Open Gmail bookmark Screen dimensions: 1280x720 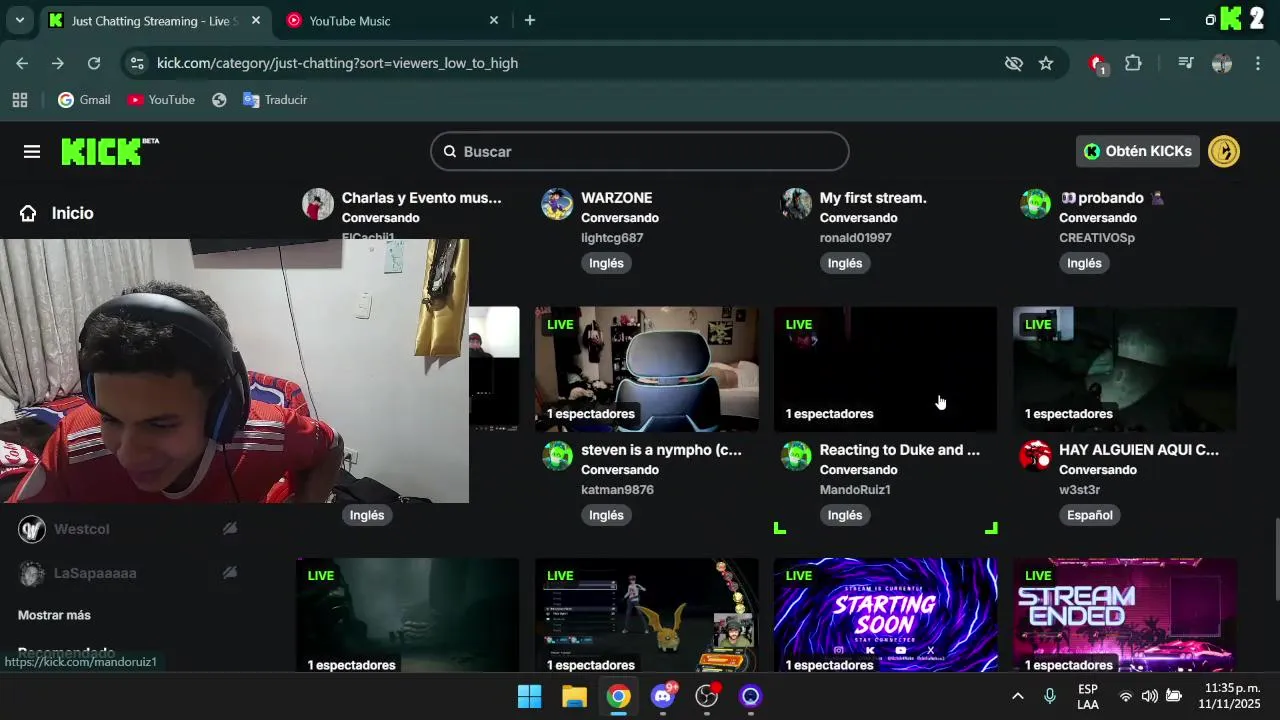[84, 100]
